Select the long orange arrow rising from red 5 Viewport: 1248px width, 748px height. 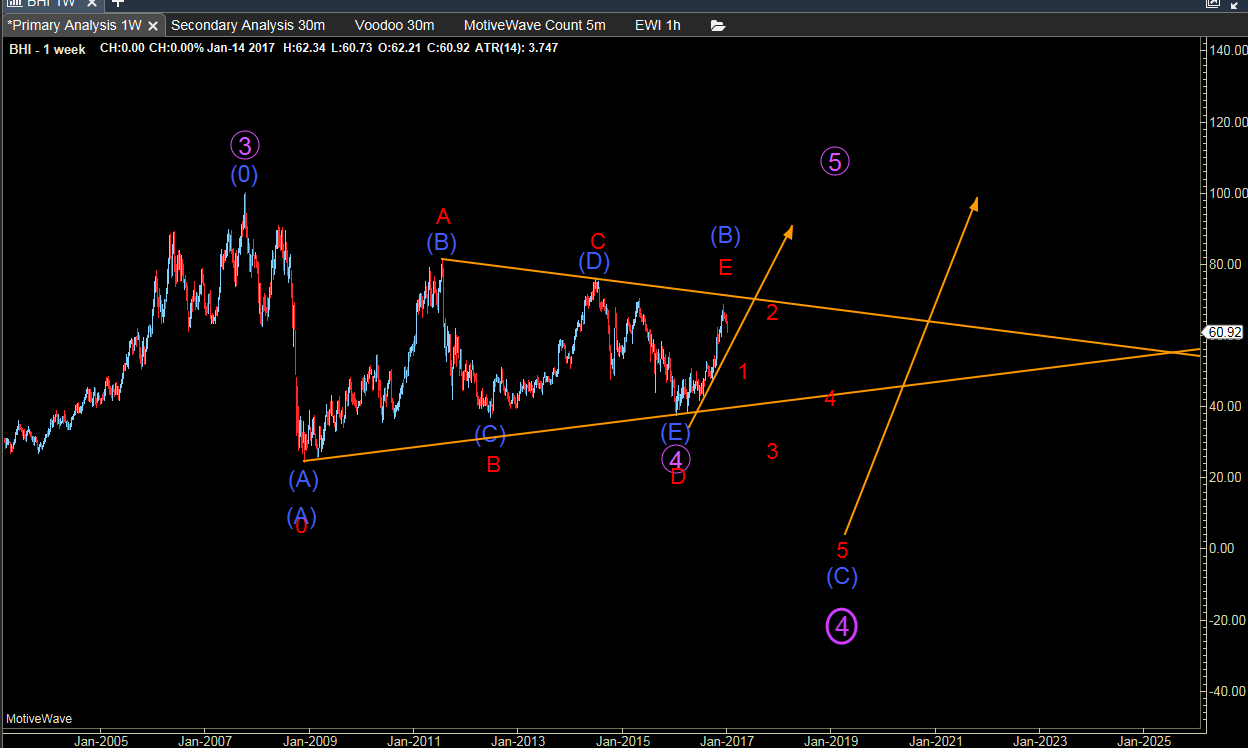click(911, 365)
